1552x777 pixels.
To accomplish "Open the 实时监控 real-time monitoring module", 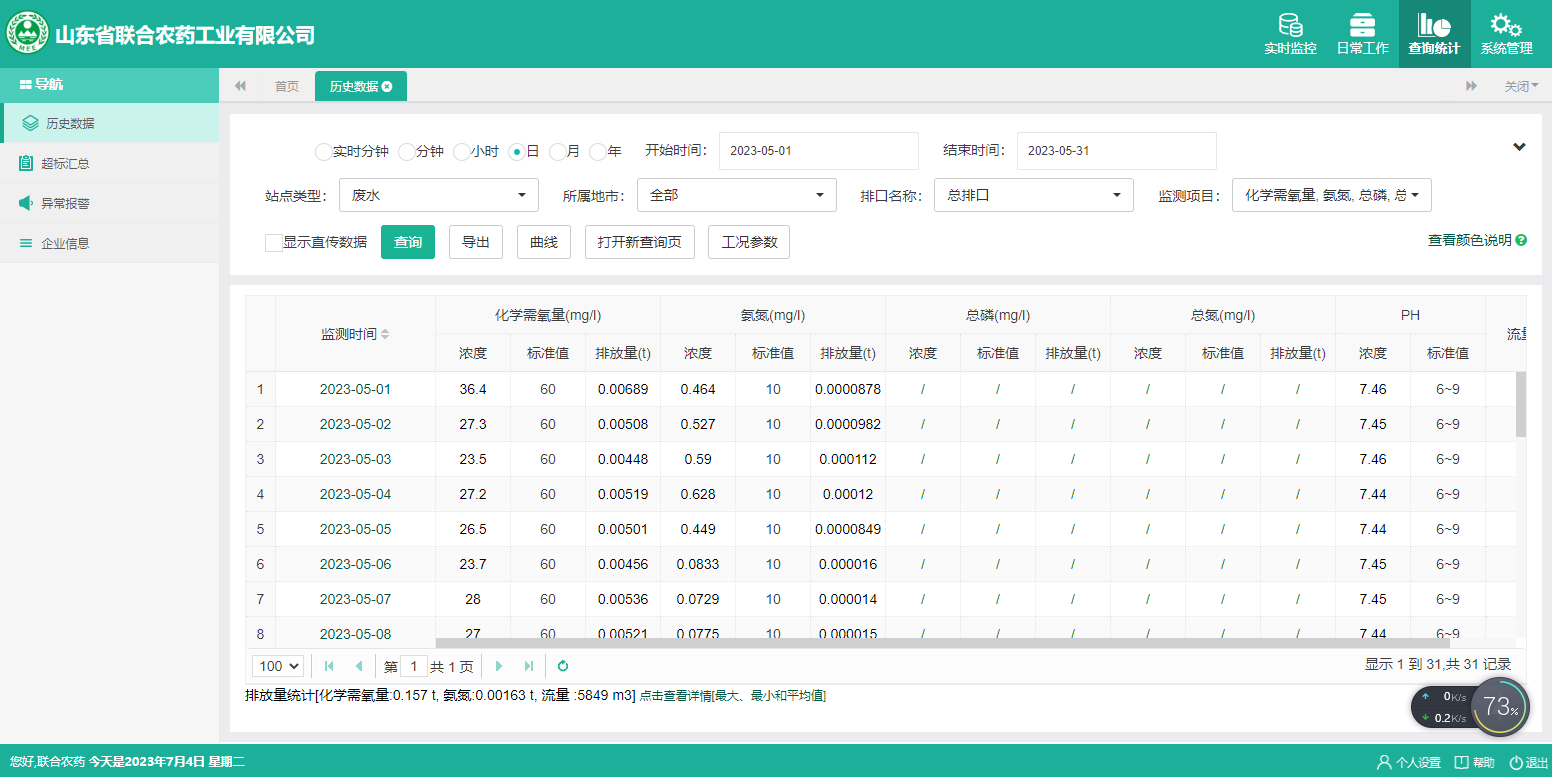I will pos(1290,34).
